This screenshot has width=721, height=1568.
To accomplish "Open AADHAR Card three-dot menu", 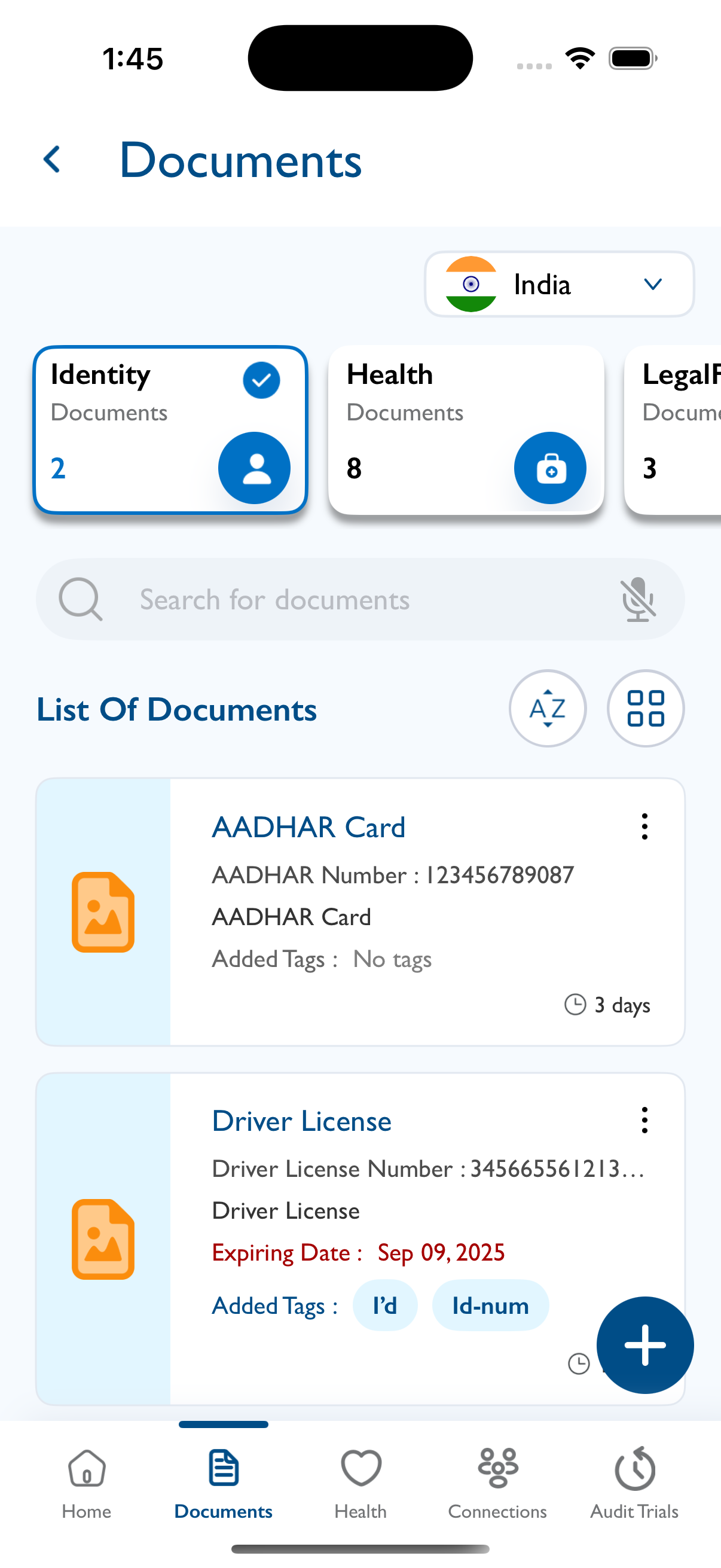I will tap(644, 826).
